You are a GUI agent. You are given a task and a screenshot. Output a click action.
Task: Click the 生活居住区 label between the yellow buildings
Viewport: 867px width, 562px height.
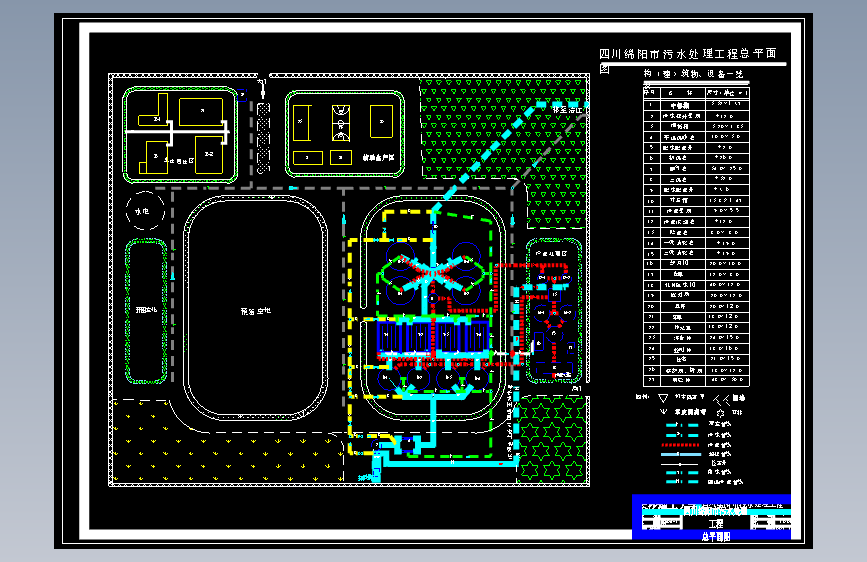(x=179, y=161)
